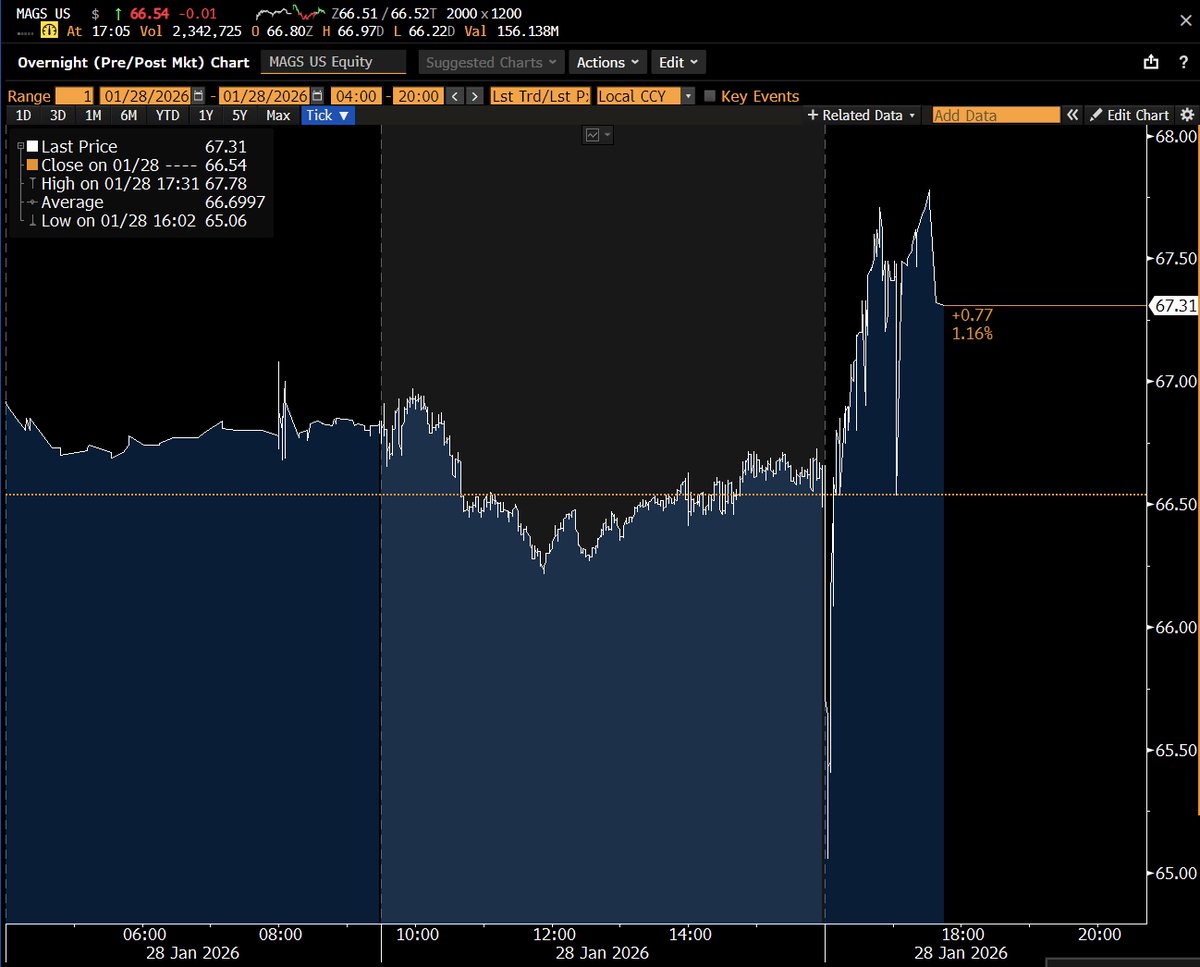
Task: Select the 6M range tab
Action: (x=128, y=115)
